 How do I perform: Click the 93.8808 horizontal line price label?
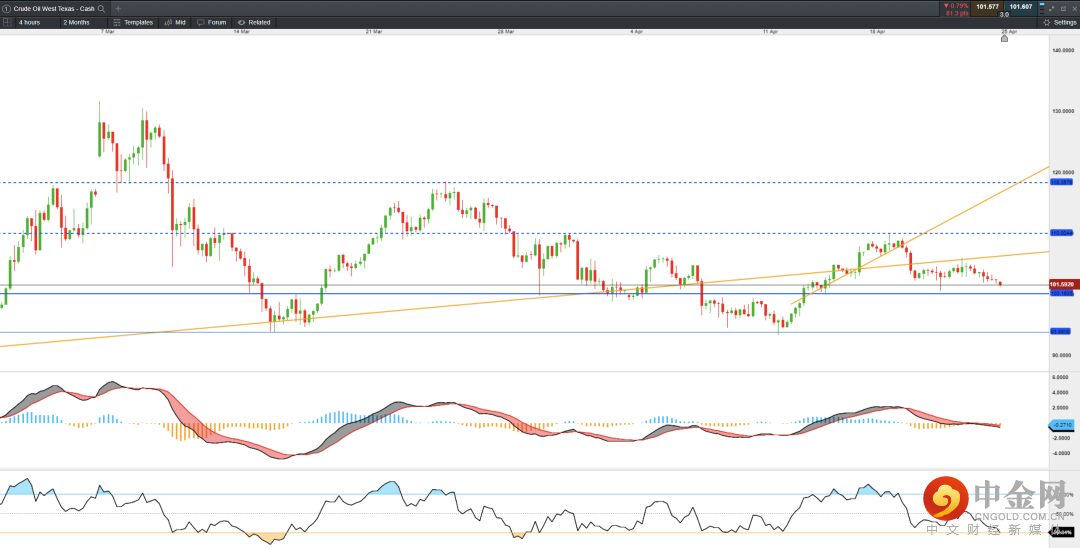1061,332
